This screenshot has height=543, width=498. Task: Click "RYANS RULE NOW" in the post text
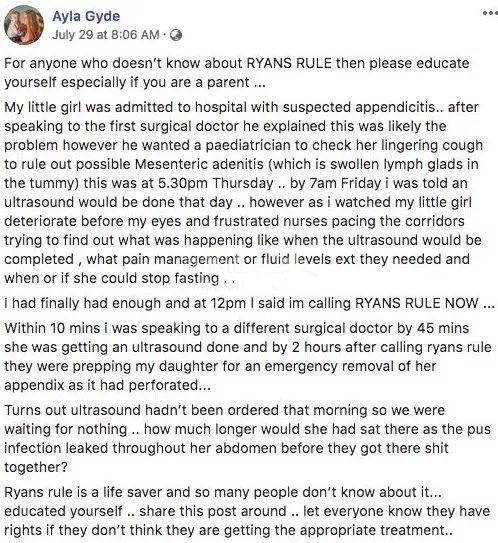pos(417,303)
